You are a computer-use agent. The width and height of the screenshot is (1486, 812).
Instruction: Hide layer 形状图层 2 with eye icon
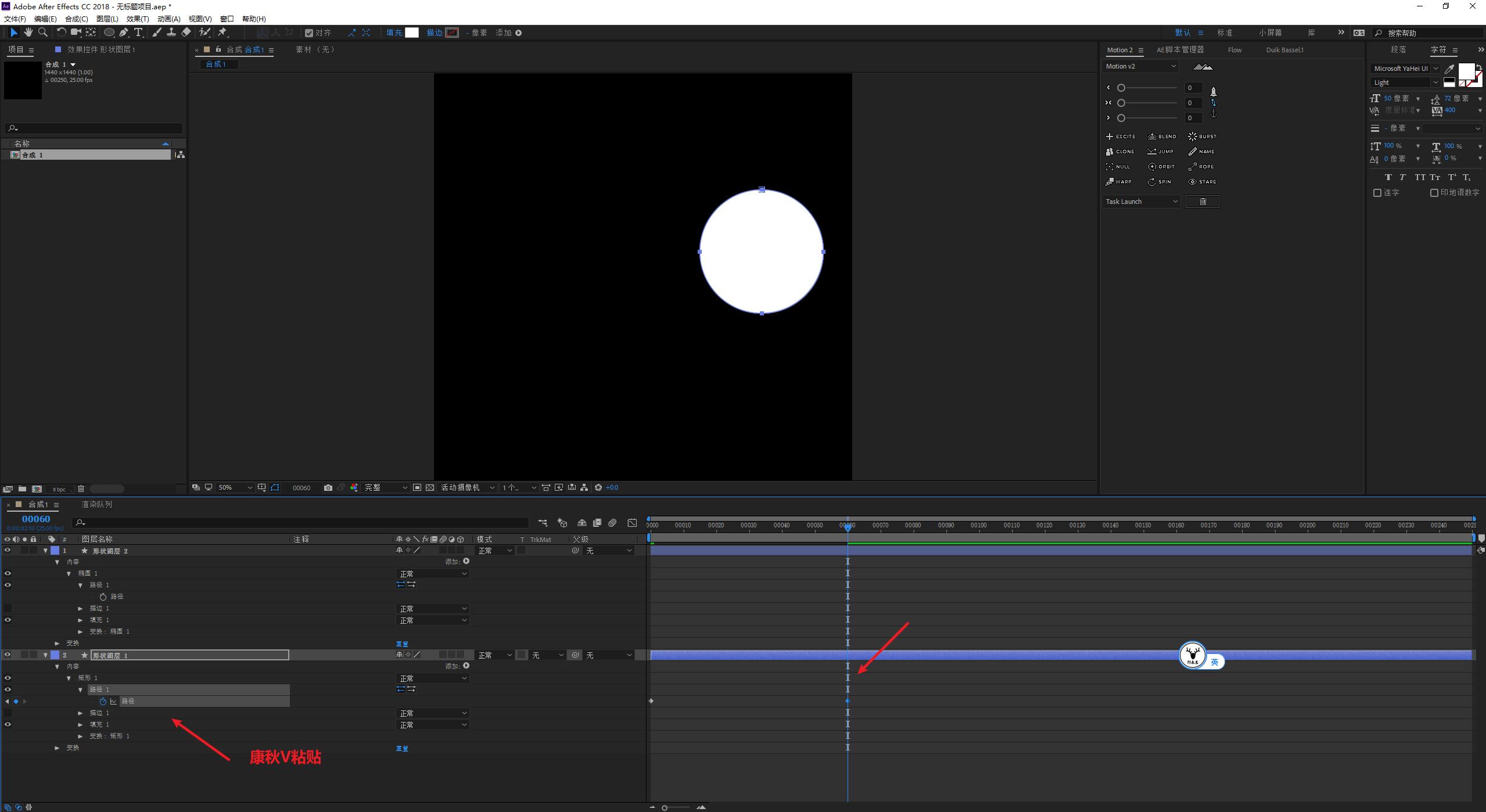click(x=8, y=550)
